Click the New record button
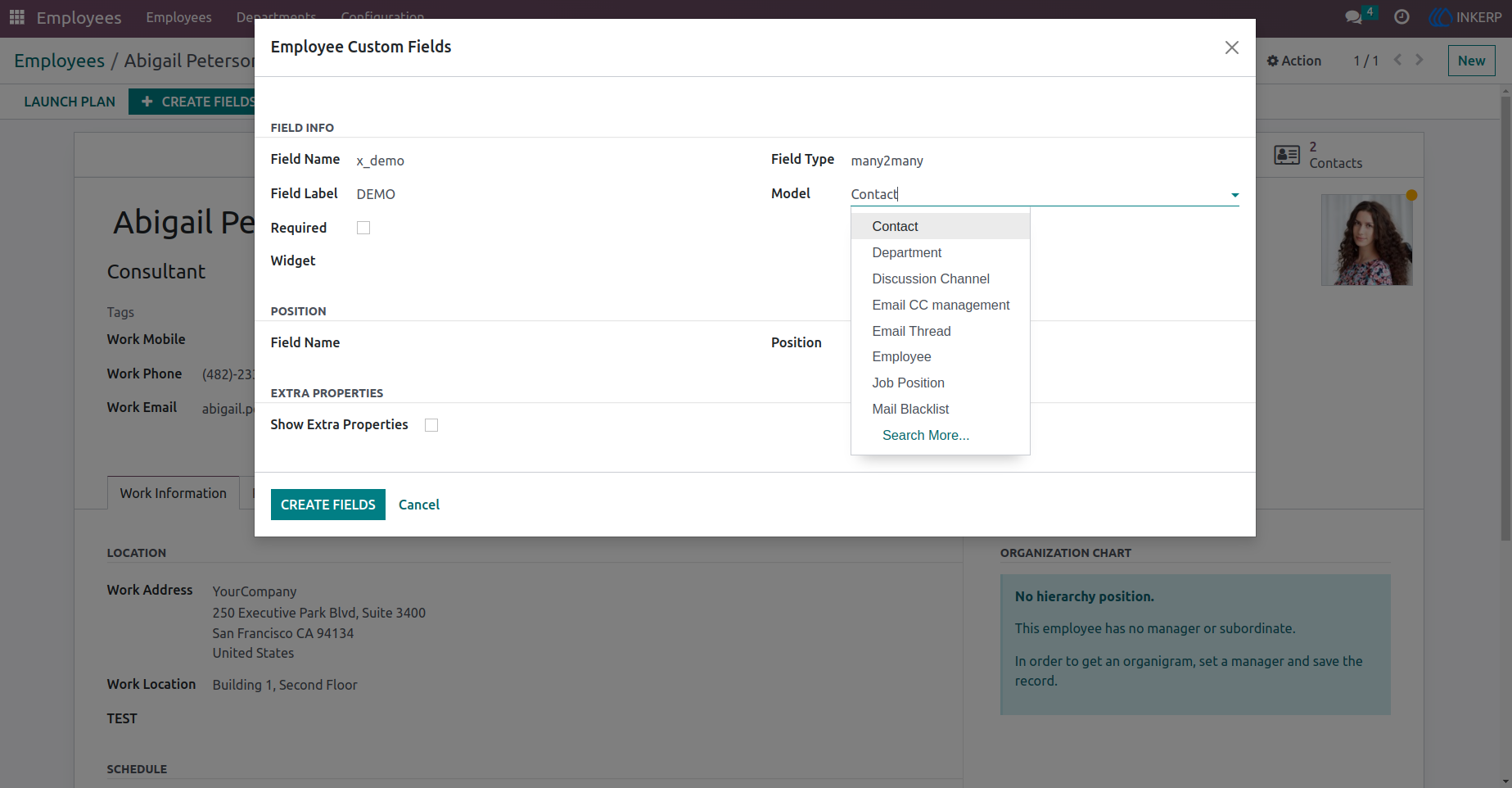Image resolution: width=1512 pixels, height=788 pixels. point(1471,61)
